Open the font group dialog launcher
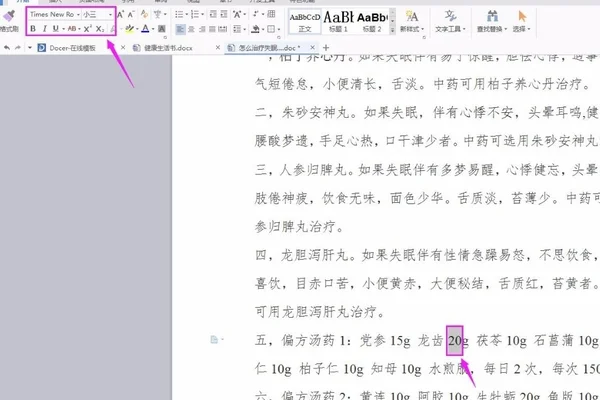 tap(165, 37)
